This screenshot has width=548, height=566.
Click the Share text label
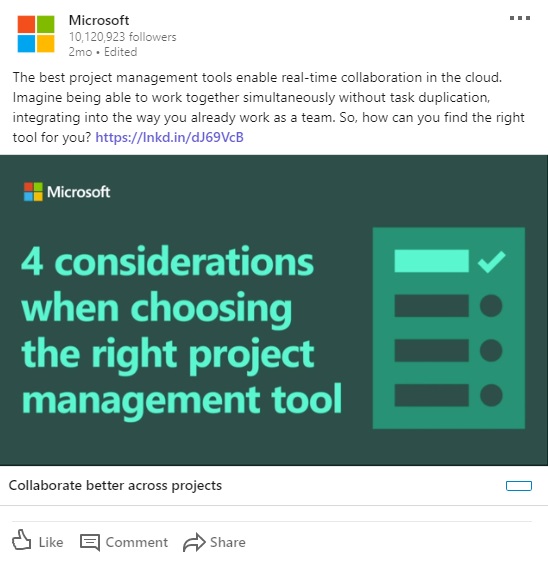pyautogui.click(x=227, y=543)
